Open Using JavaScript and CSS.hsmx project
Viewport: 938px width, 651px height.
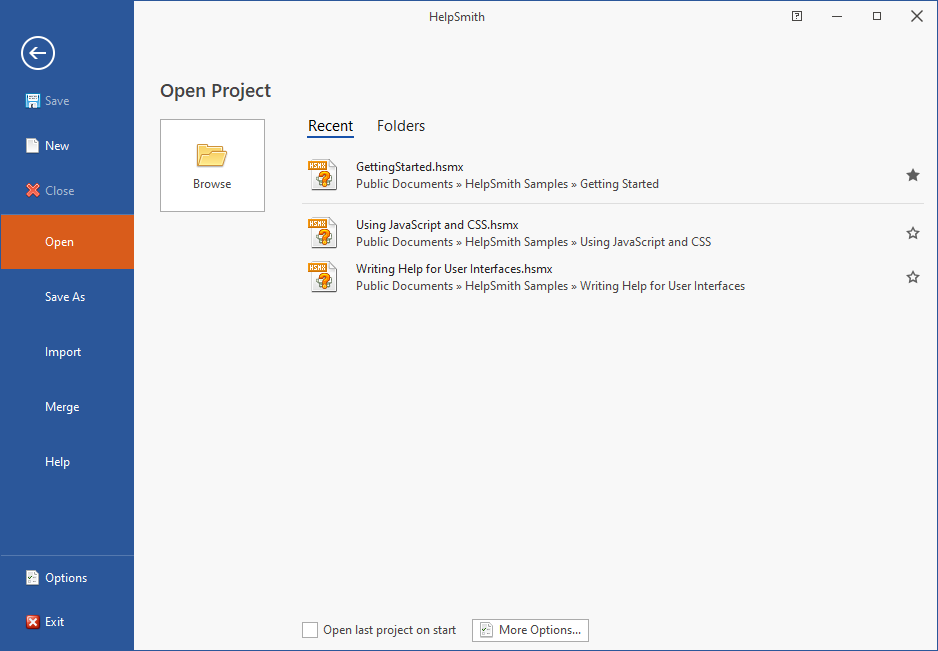coord(437,225)
